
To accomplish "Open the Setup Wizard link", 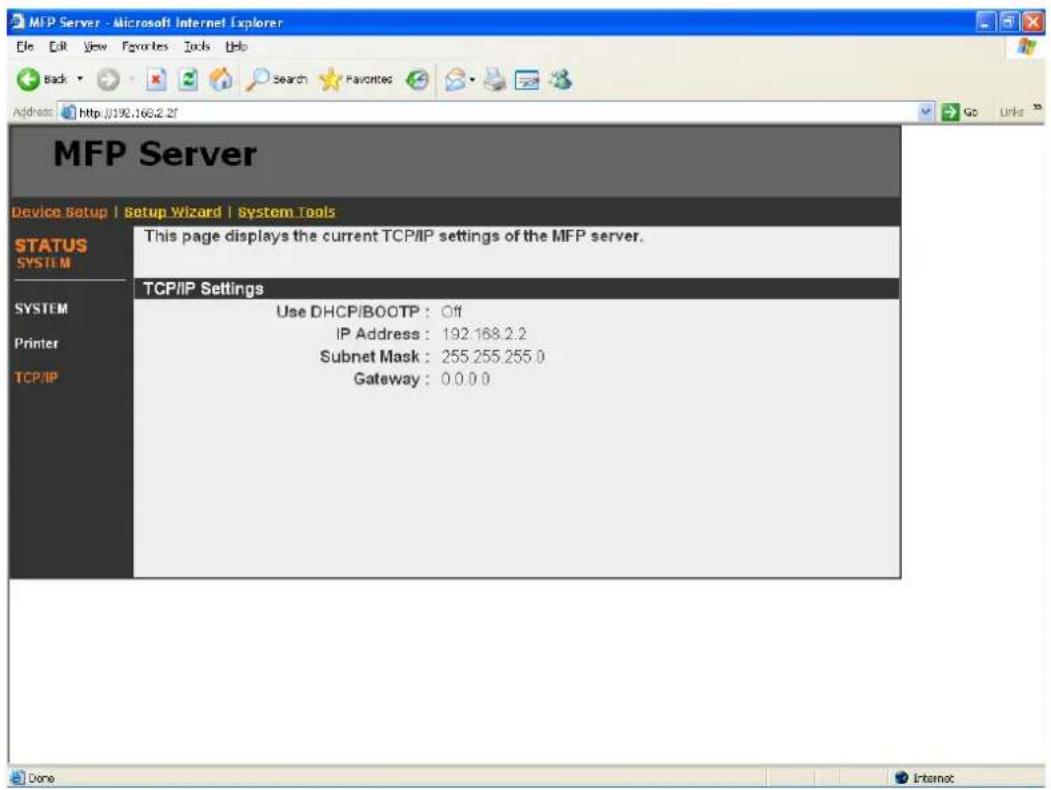I will click(173, 212).
